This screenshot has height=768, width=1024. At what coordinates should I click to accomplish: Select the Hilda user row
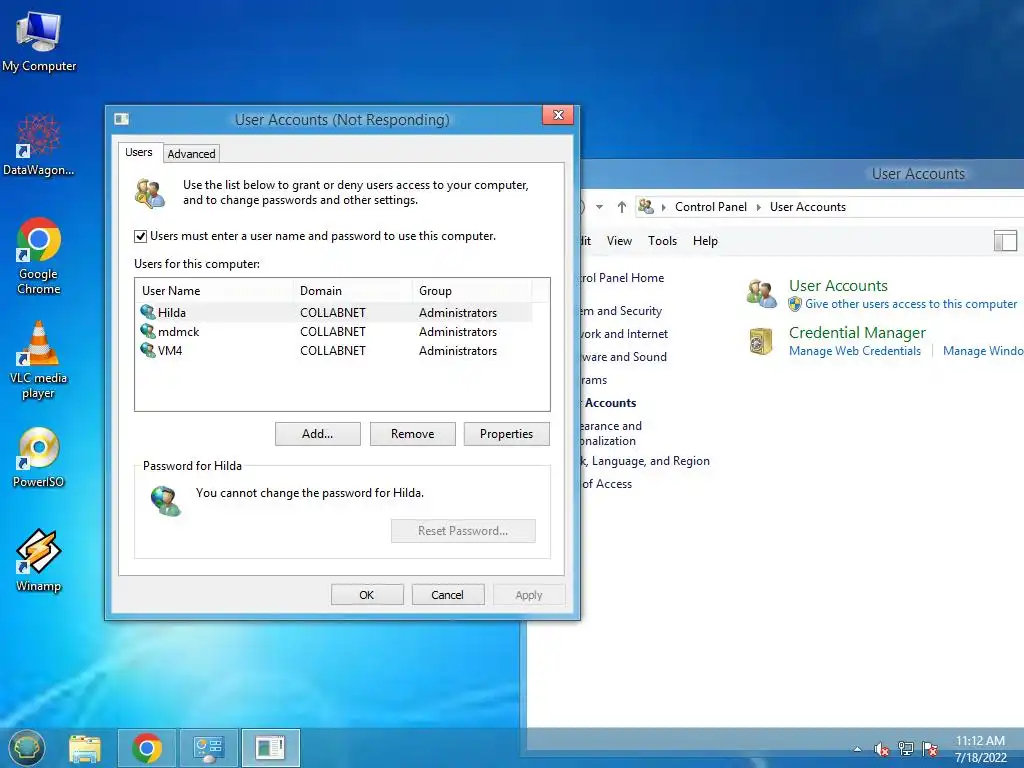[334, 312]
